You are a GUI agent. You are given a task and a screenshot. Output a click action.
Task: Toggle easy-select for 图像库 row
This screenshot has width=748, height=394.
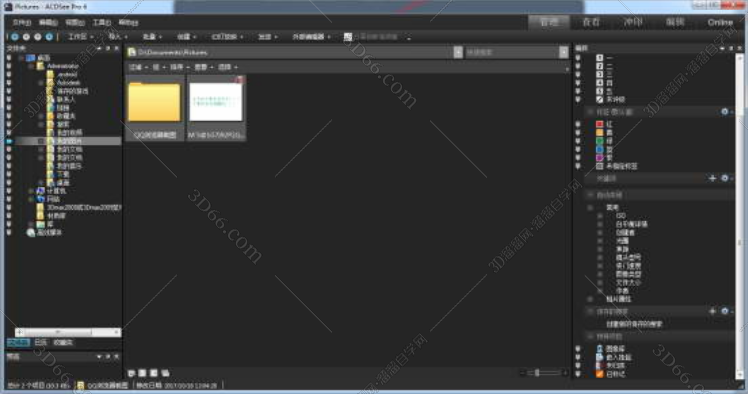[578, 349]
